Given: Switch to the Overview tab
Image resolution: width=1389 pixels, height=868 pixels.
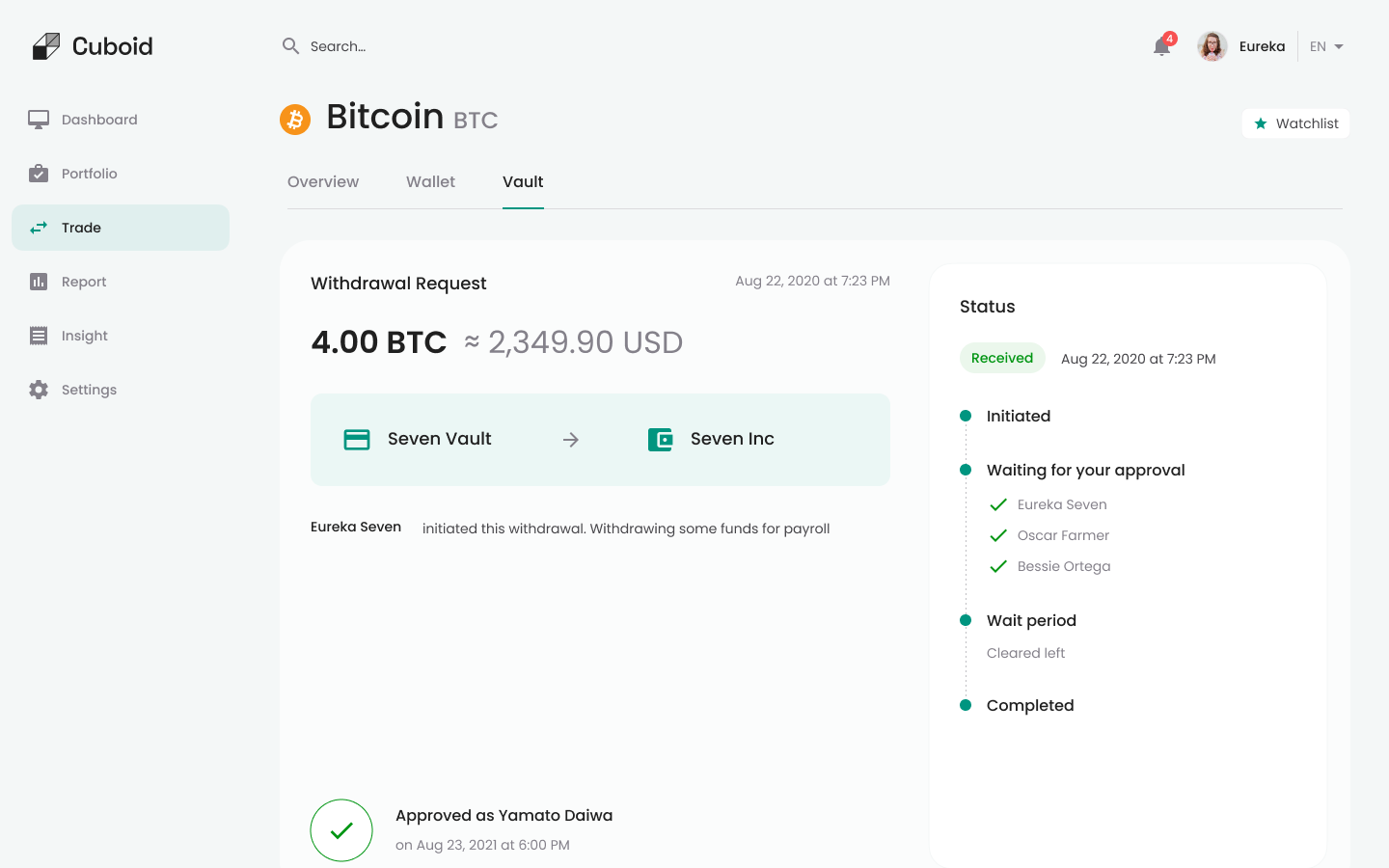Looking at the screenshot, I should click(323, 181).
